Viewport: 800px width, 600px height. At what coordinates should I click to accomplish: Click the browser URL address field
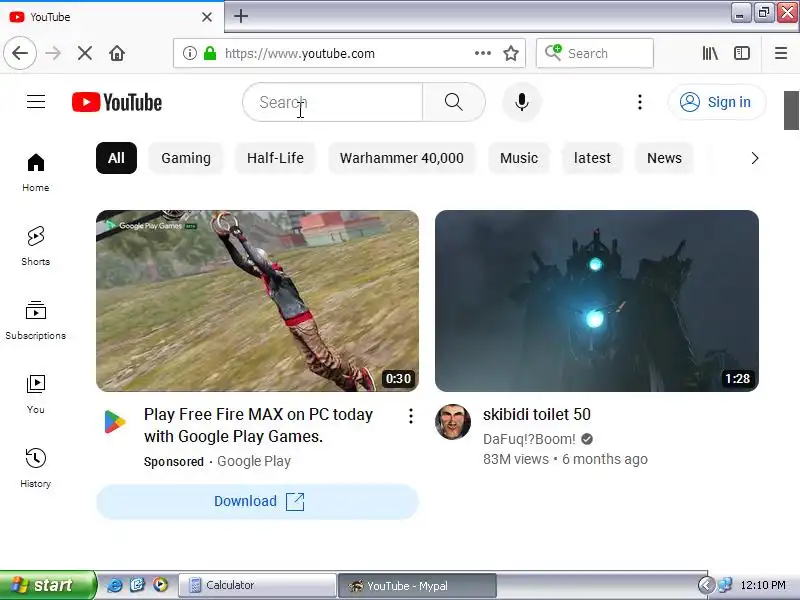coord(347,53)
